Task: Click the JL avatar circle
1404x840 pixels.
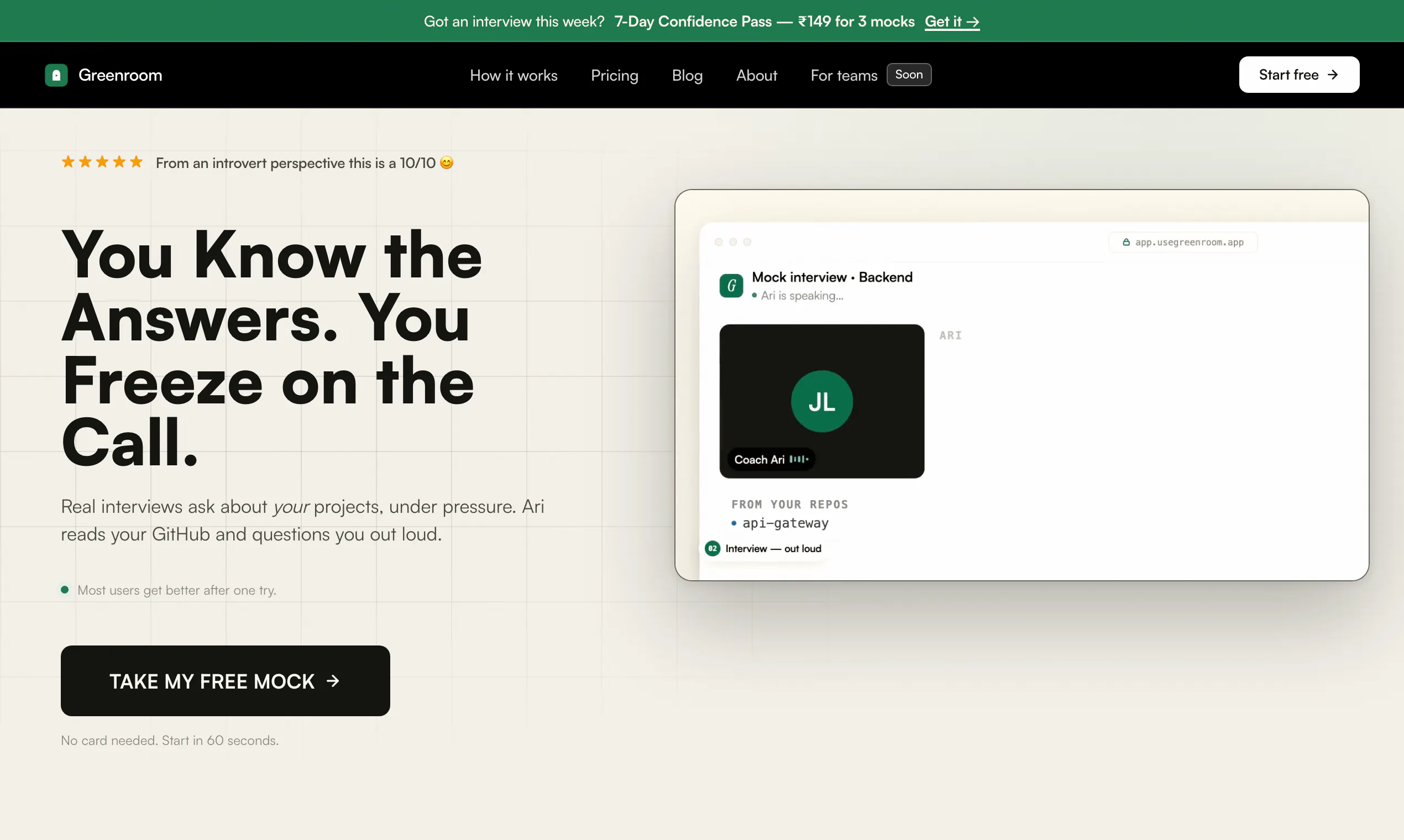Action: point(821,401)
